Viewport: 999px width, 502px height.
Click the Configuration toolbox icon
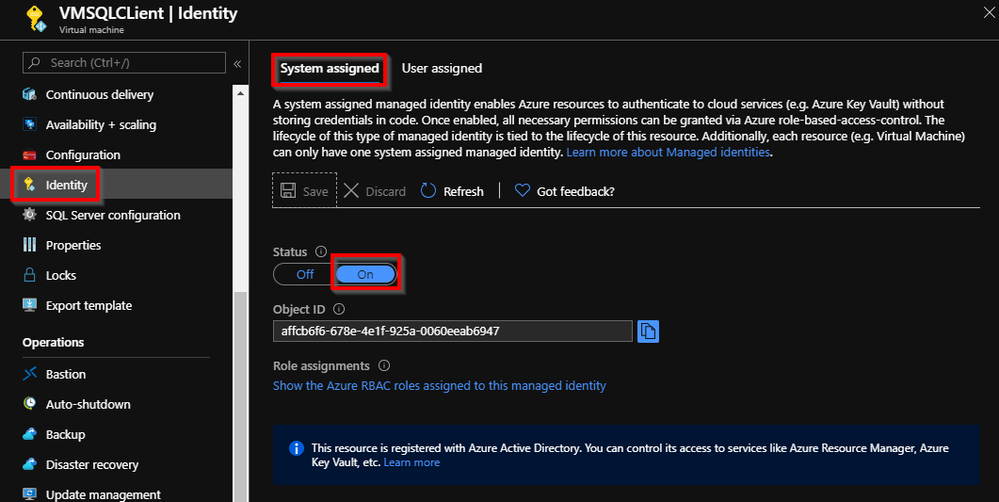(x=29, y=155)
